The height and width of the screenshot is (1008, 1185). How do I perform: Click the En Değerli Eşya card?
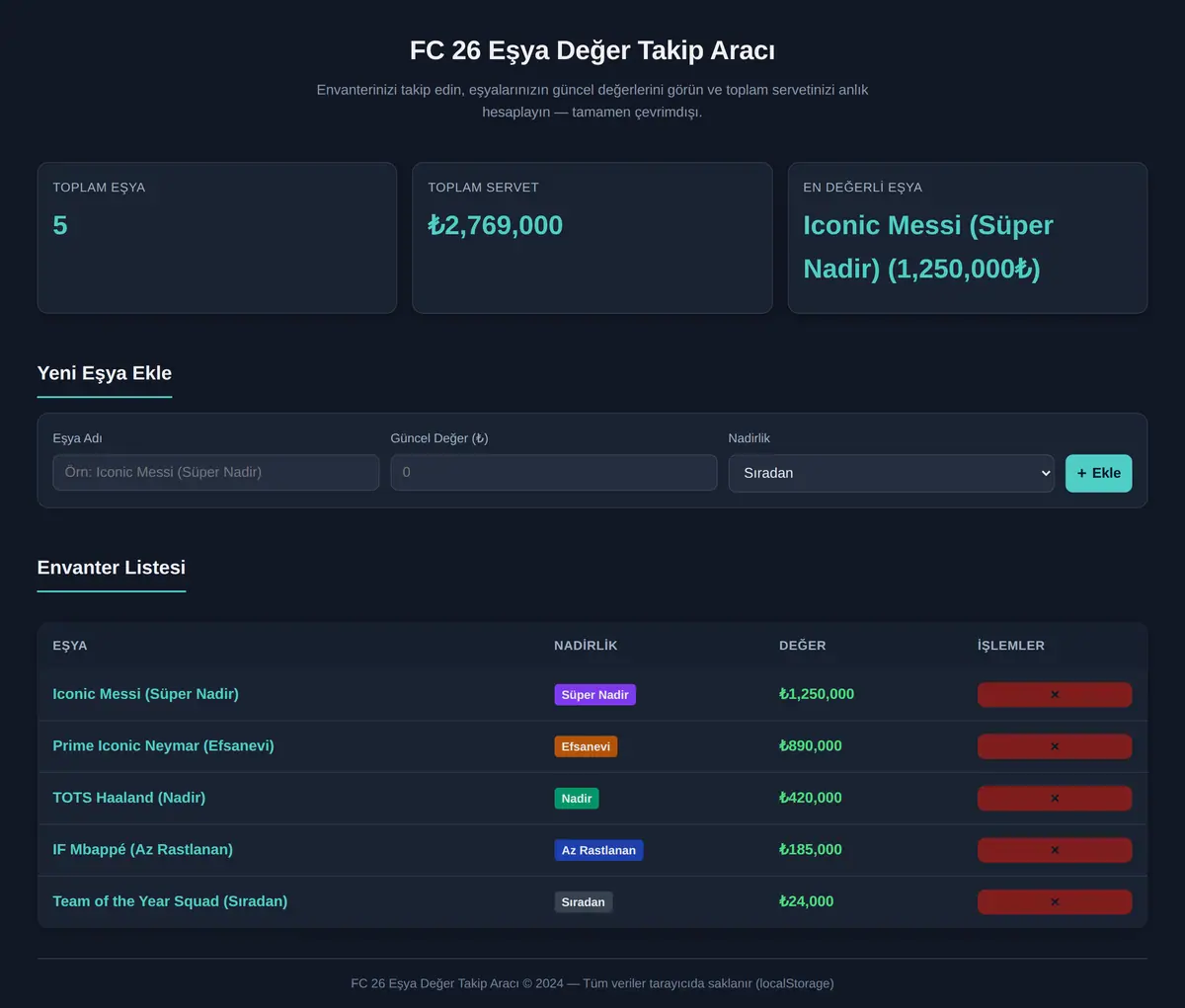[x=968, y=238]
